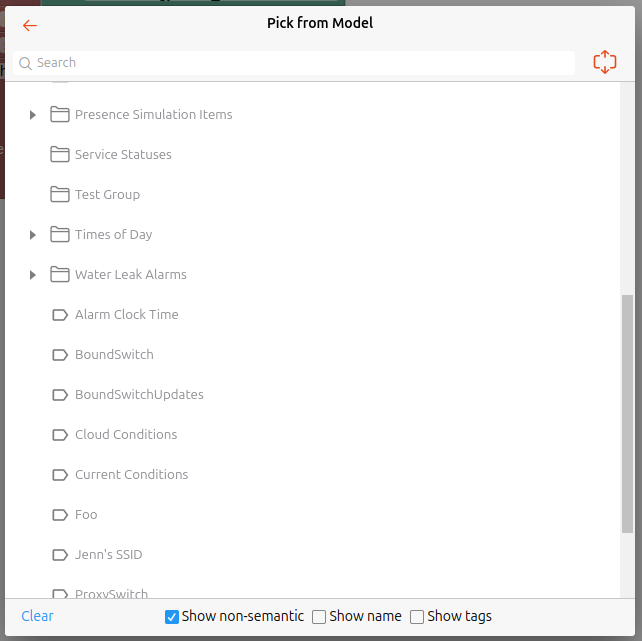The image size is (642, 641).
Task: Expand the Water Leak Alarms group
Action: point(33,275)
